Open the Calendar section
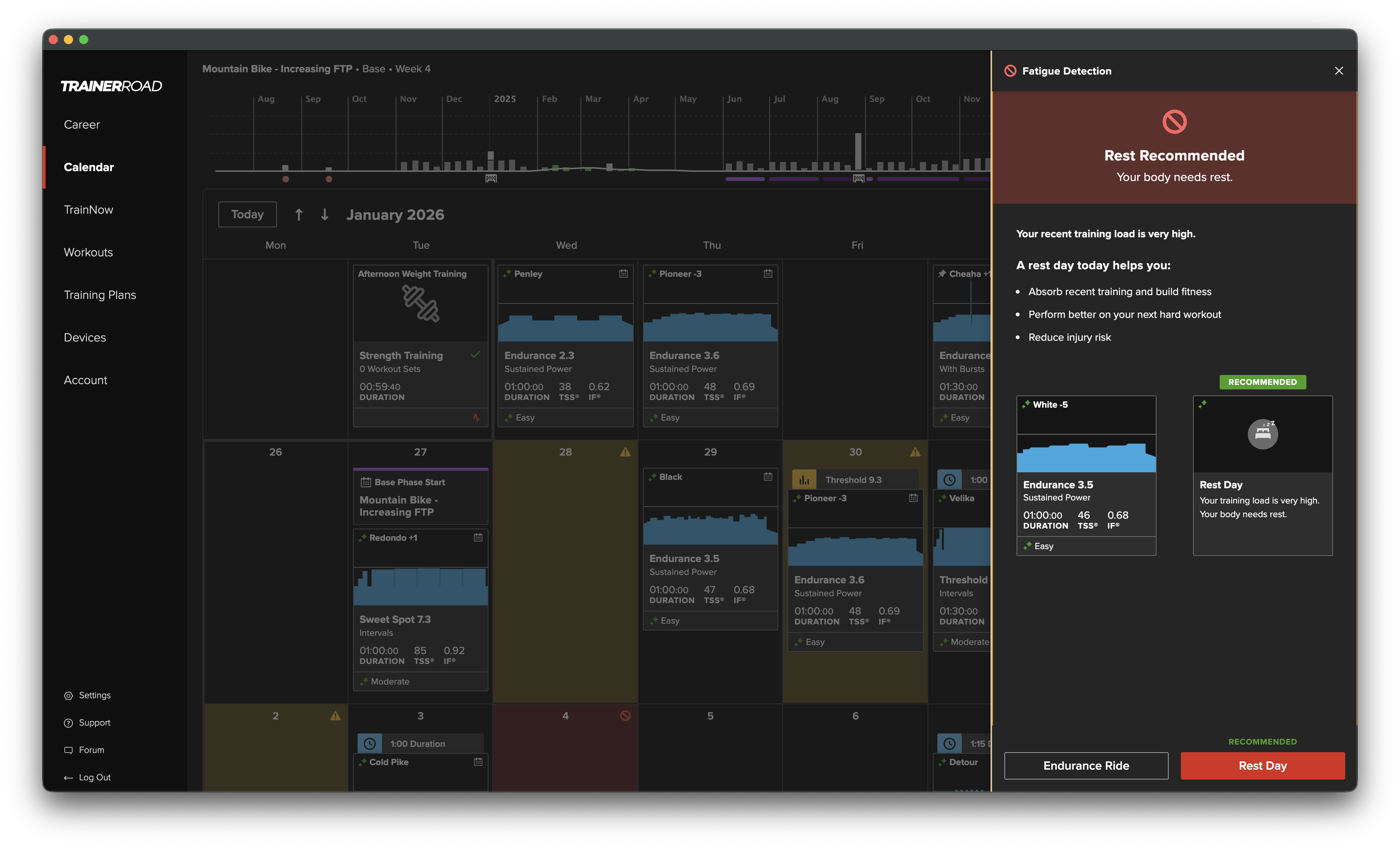This screenshot has width=1400, height=848. click(89, 167)
